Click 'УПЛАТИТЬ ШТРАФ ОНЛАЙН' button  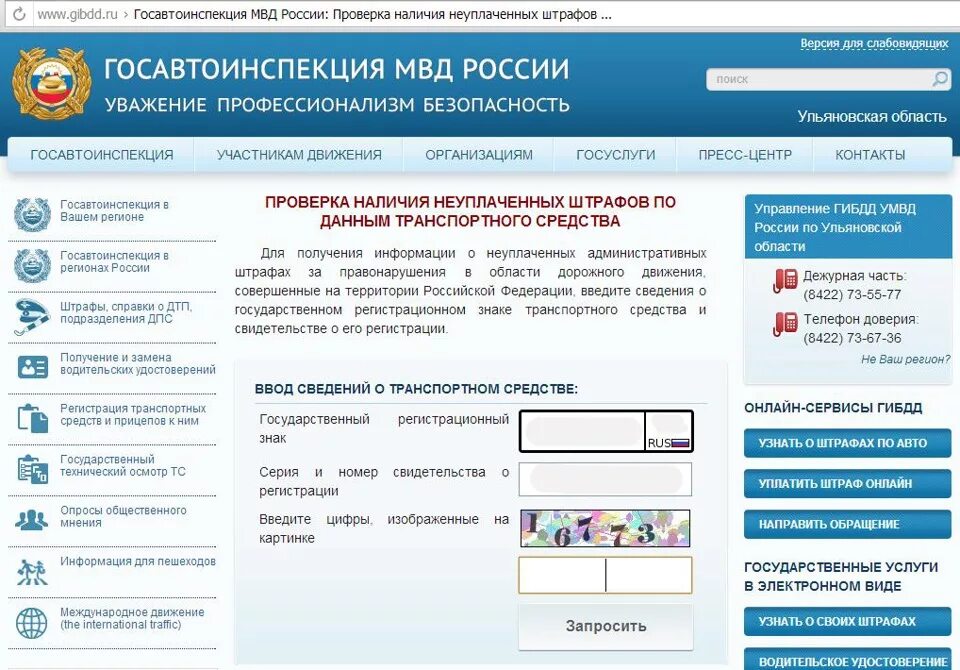[847, 484]
